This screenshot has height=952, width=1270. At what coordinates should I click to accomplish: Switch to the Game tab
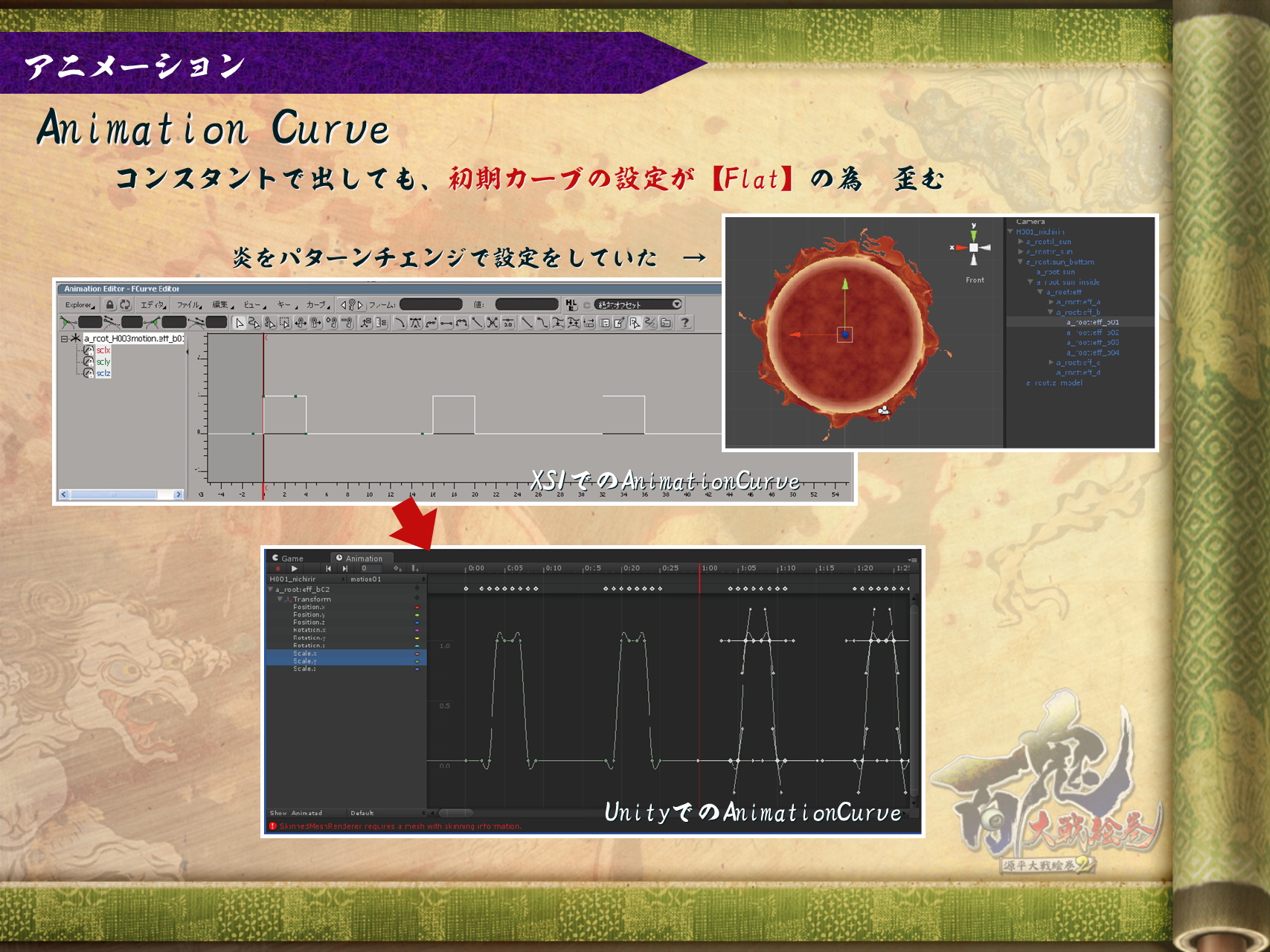pos(288,558)
